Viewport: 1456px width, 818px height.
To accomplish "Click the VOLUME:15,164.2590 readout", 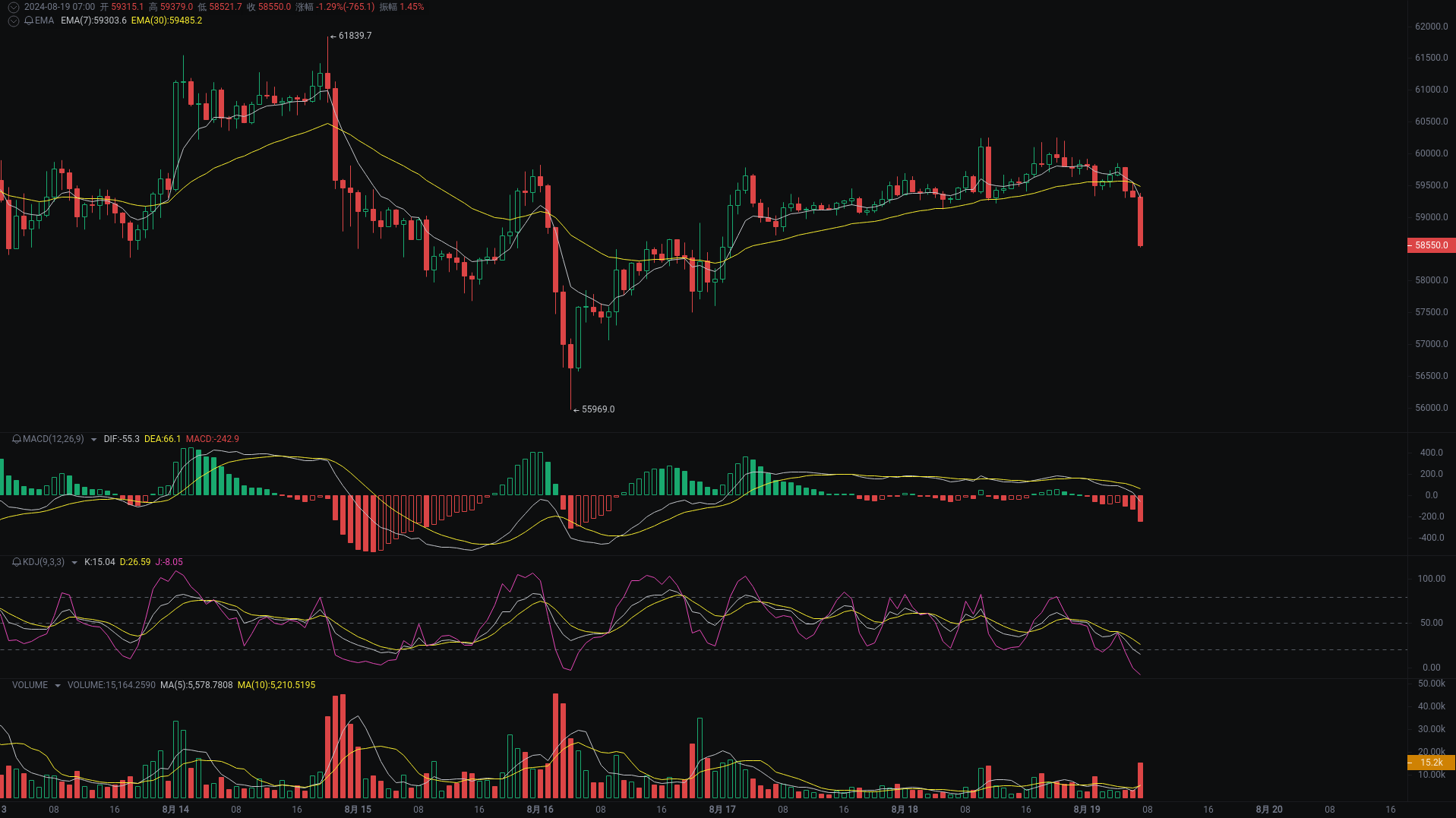I will tap(112, 685).
